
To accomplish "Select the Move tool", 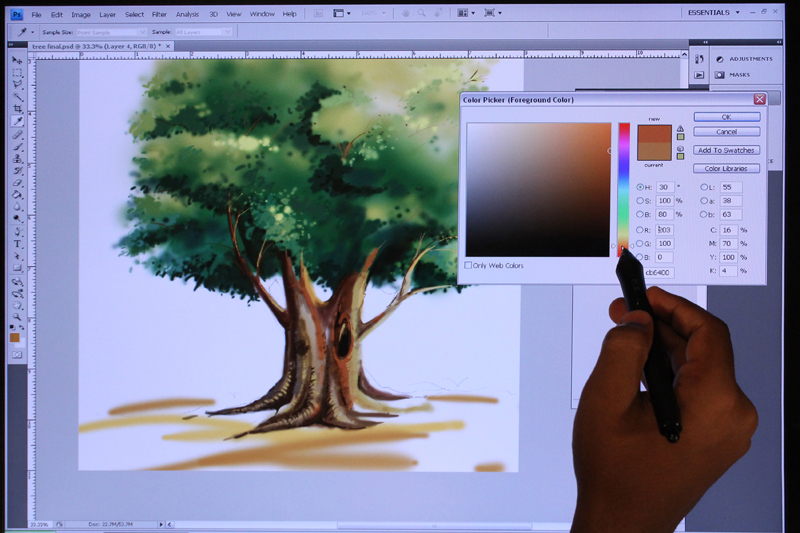I will 18,60.
